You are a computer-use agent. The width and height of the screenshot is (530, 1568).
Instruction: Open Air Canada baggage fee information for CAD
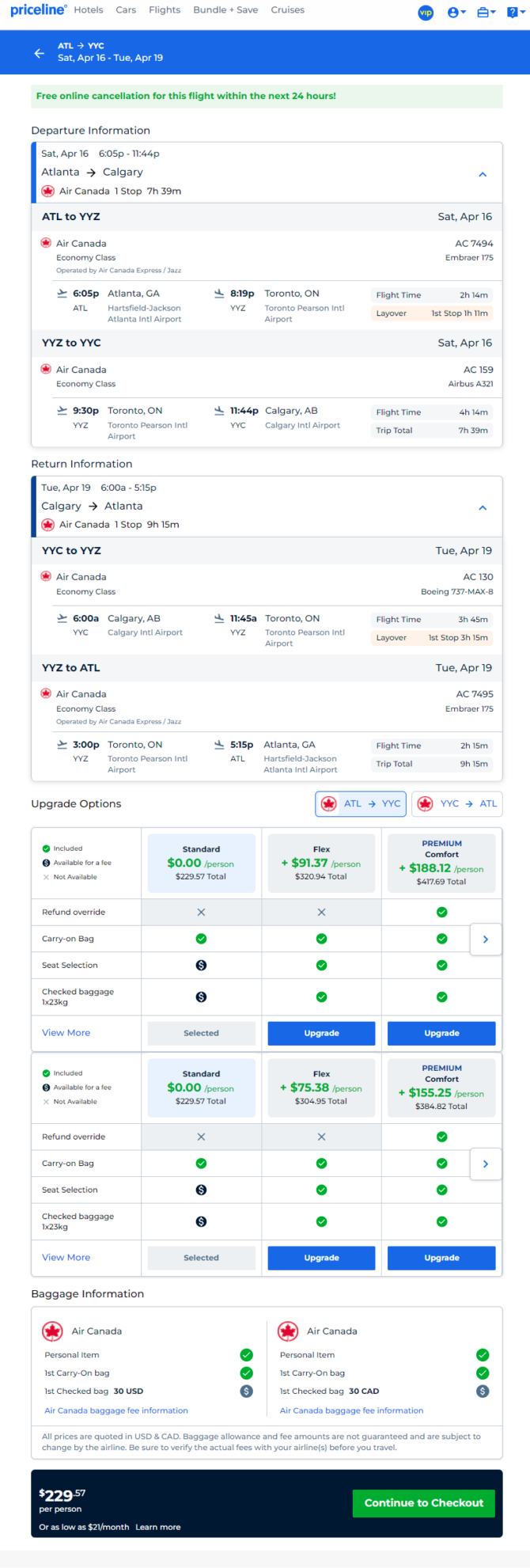(351, 1410)
